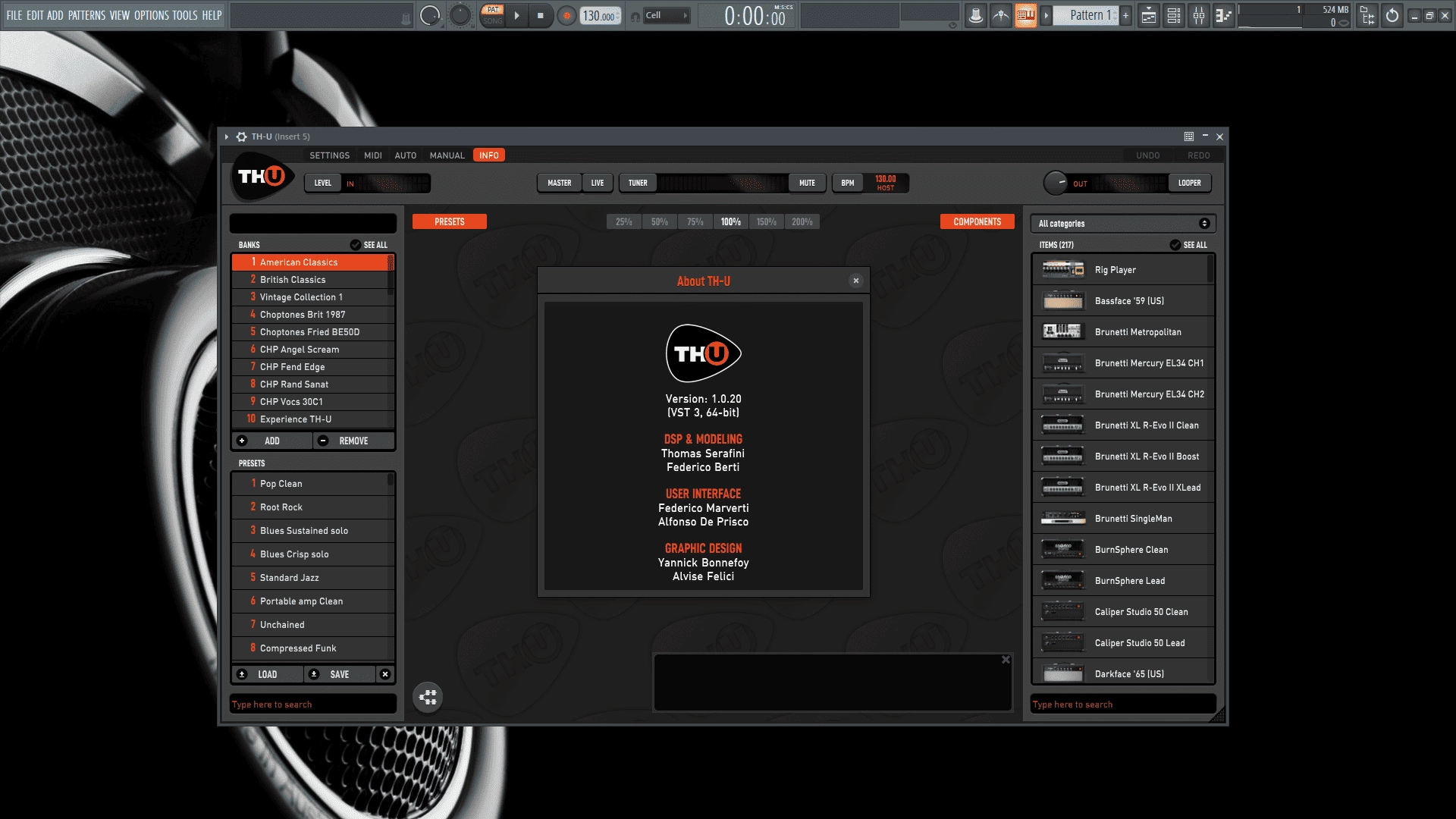1456x819 pixels.
Task: Set zoom to 150%
Action: click(767, 221)
